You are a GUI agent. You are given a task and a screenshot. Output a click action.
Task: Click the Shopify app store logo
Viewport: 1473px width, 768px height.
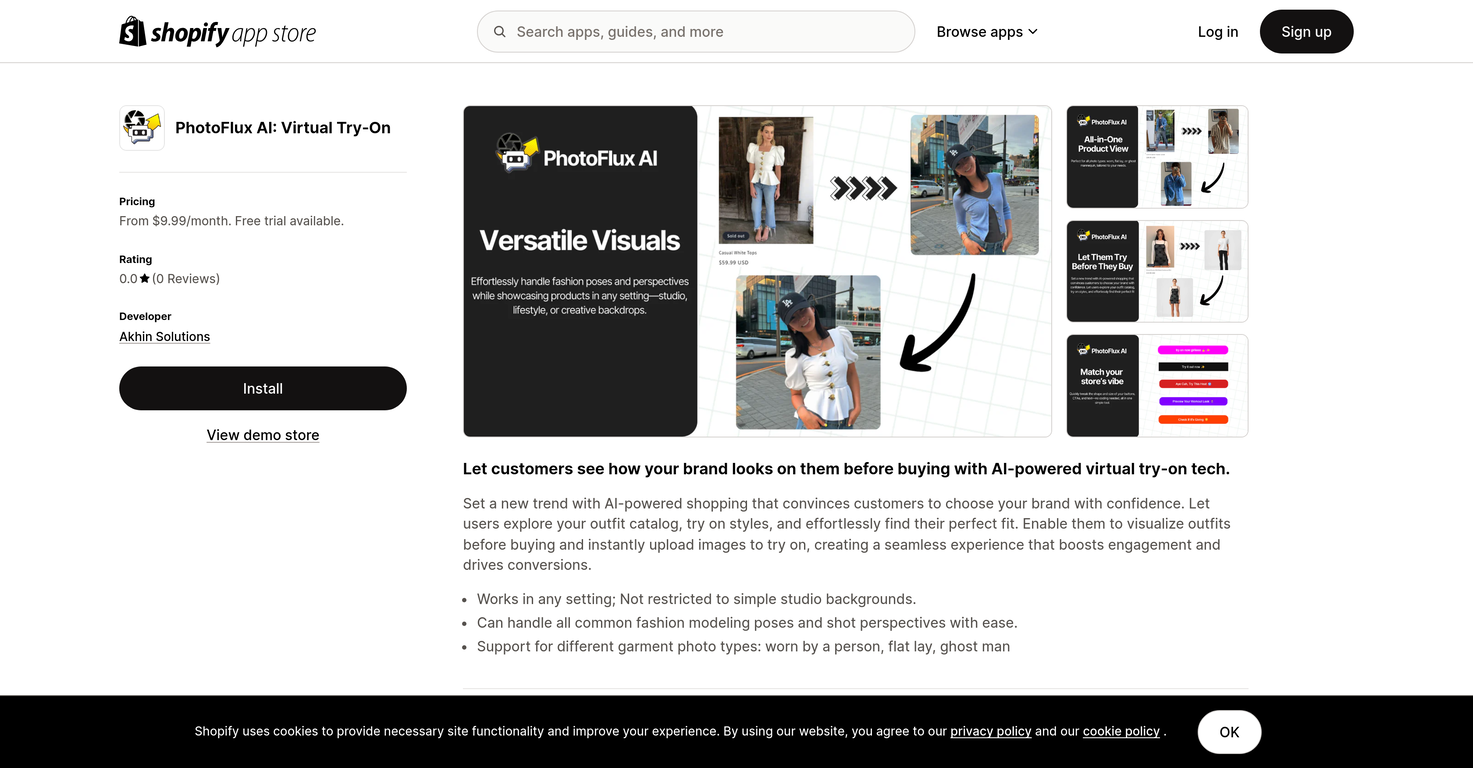218,32
